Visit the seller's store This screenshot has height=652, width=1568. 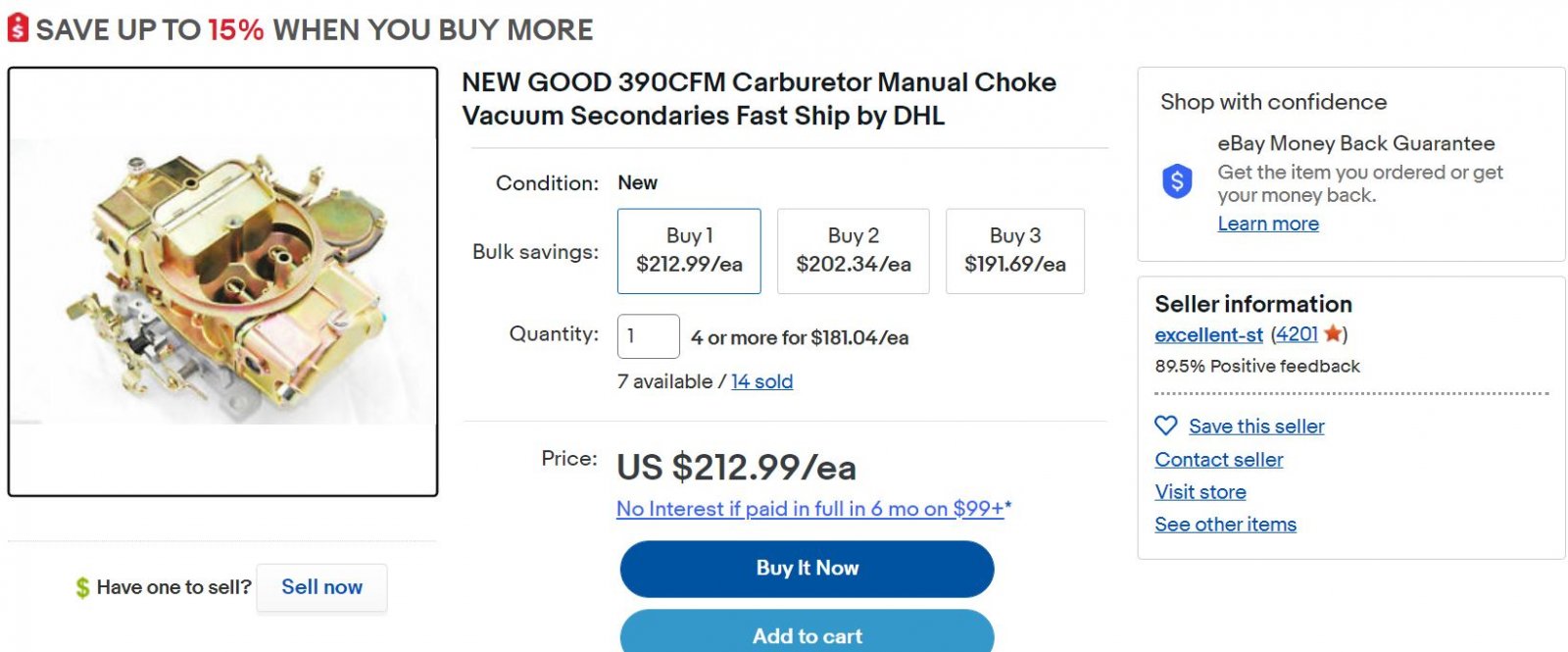pos(1200,491)
